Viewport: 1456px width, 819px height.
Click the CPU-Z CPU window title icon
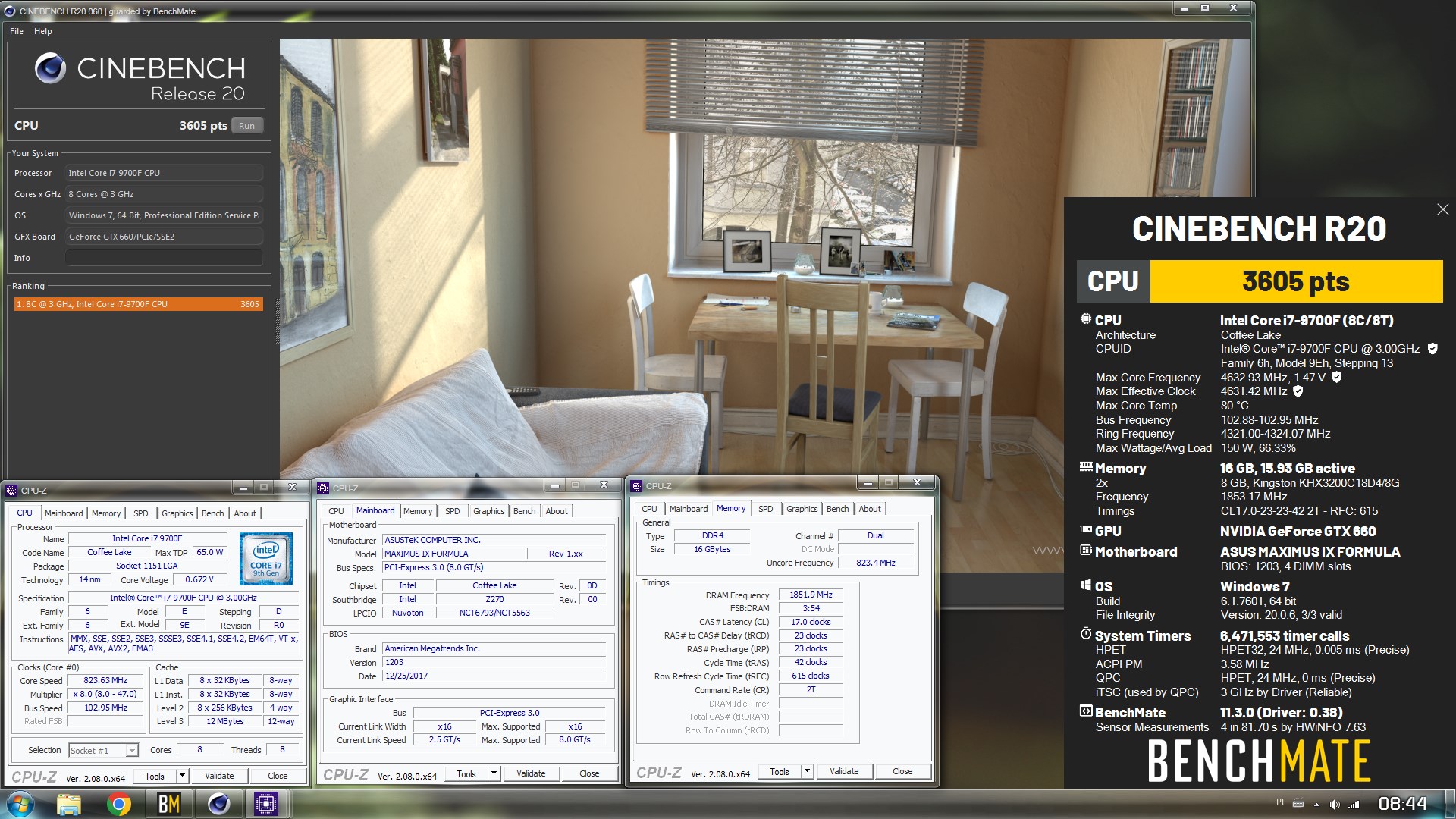pos(12,491)
